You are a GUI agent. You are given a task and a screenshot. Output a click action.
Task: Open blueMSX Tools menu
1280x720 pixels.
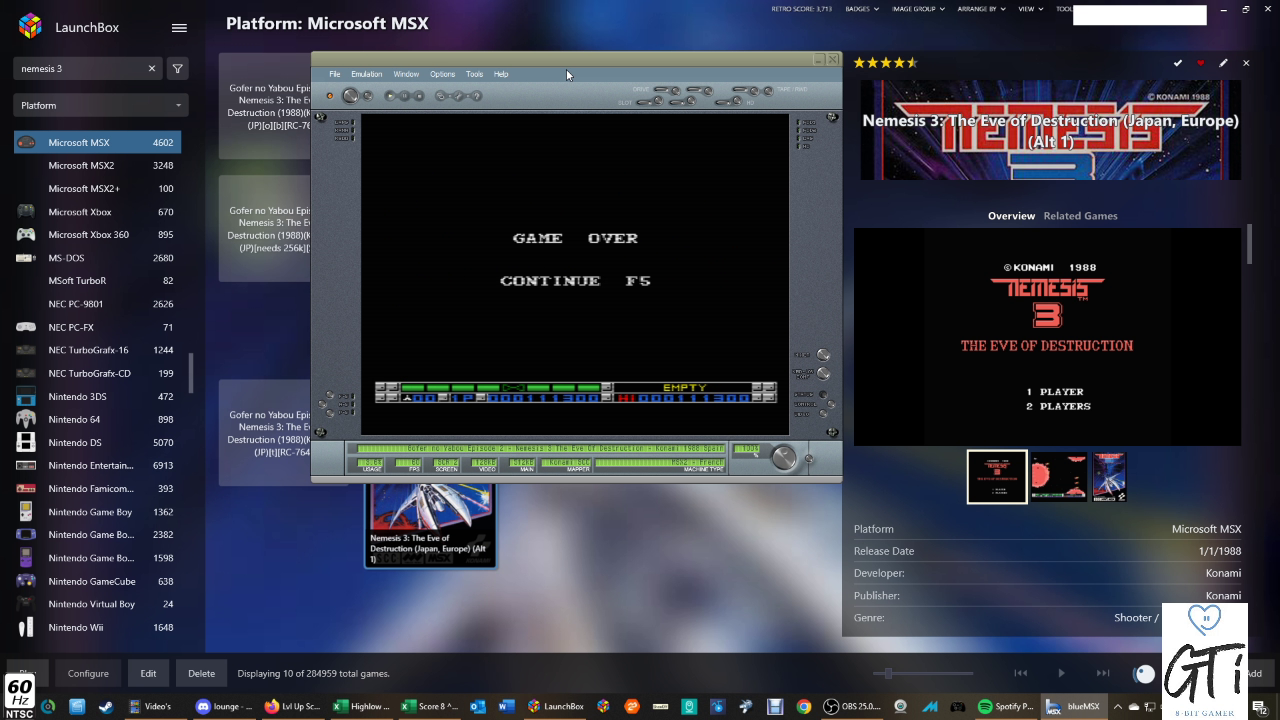pos(474,74)
